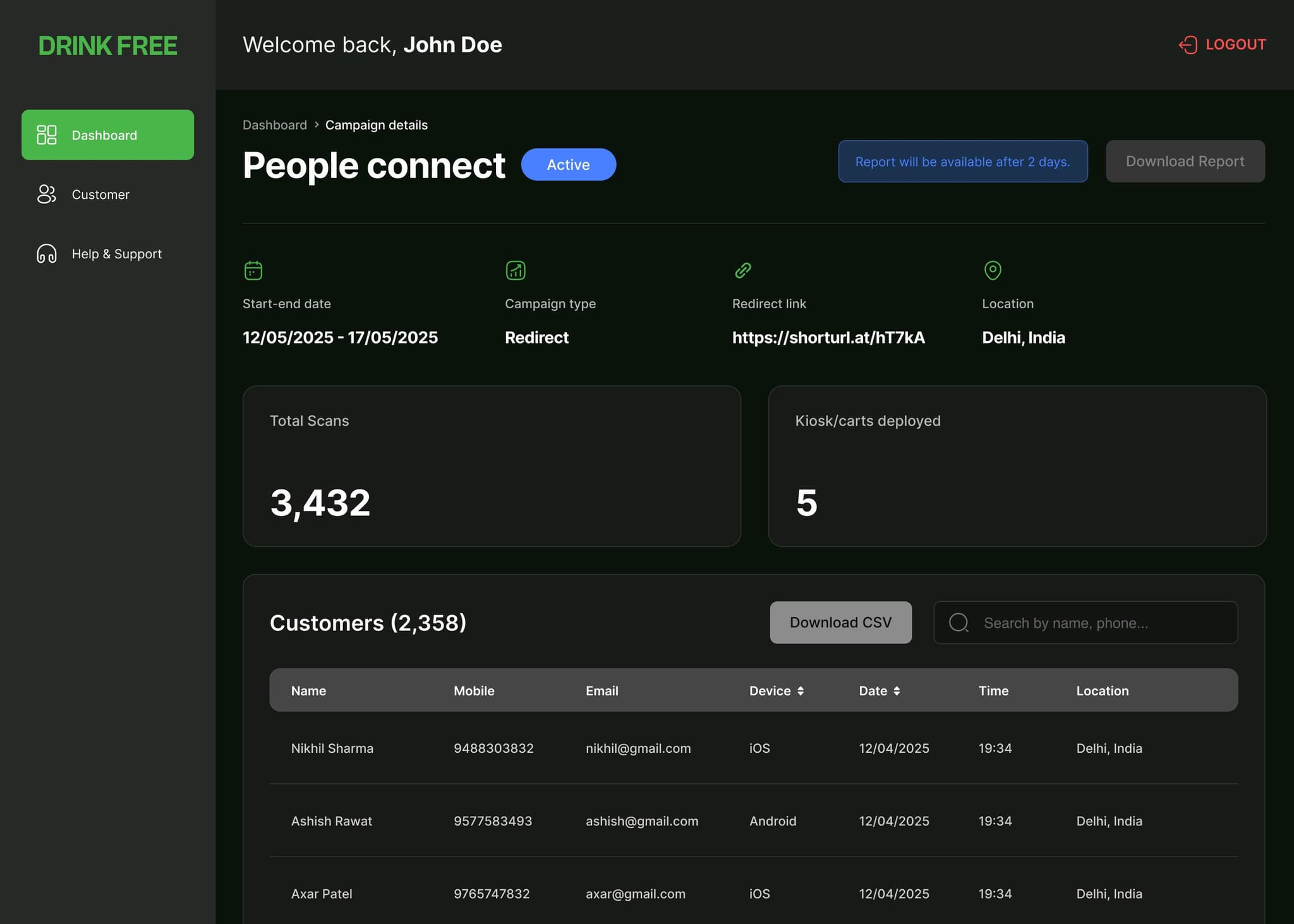The image size is (1294, 924).
Task: Click the Name column header
Action: click(308, 691)
